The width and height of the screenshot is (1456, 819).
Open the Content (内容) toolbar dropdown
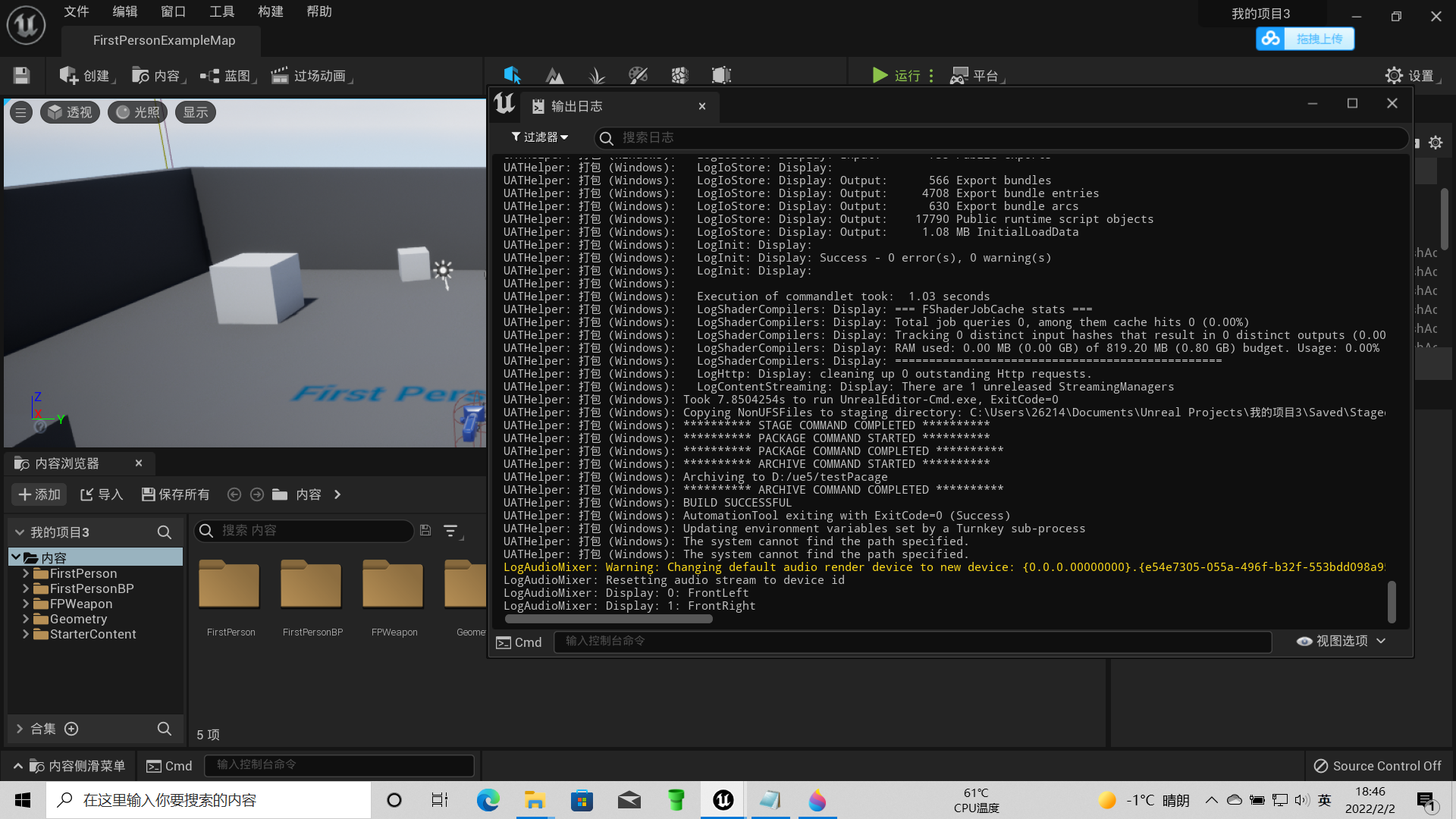click(x=158, y=75)
